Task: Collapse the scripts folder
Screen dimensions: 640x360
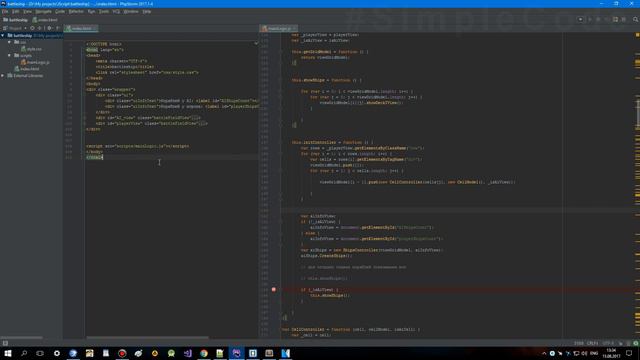Action: pyautogui.click(x=9, y=55)
